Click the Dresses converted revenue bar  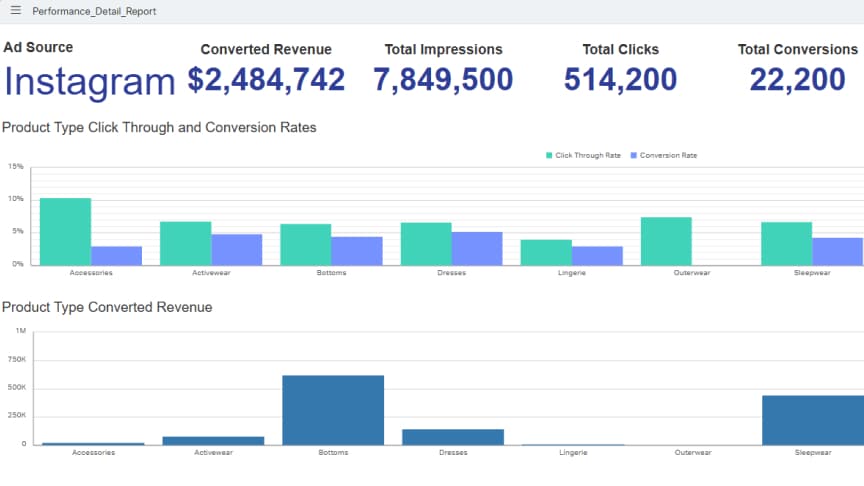453,438
